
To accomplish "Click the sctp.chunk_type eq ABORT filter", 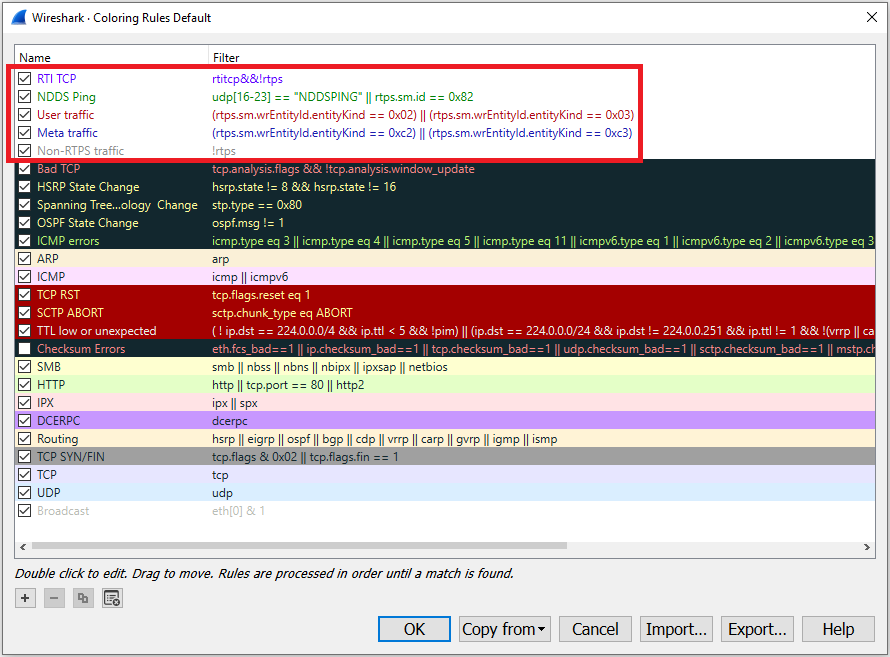I will [282, 313].
